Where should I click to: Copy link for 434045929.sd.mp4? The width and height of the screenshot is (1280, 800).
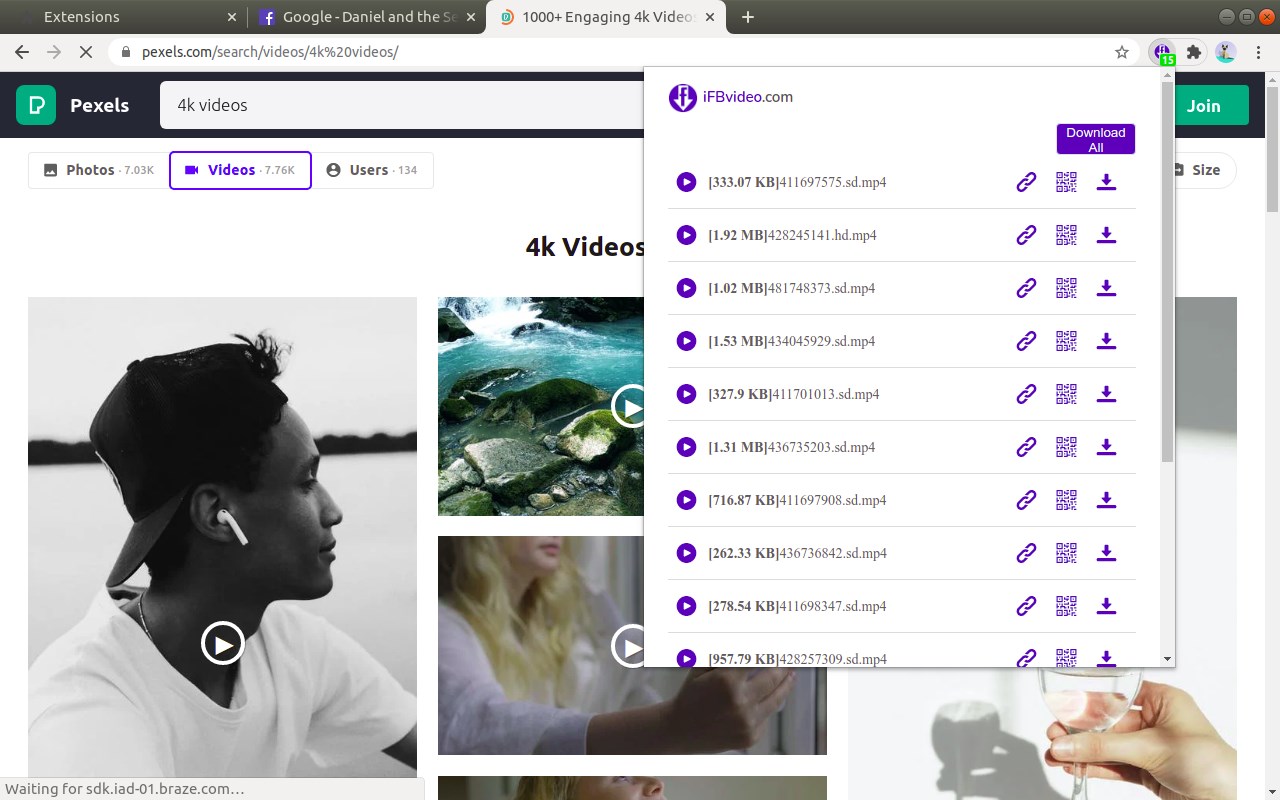point(1026,341)
